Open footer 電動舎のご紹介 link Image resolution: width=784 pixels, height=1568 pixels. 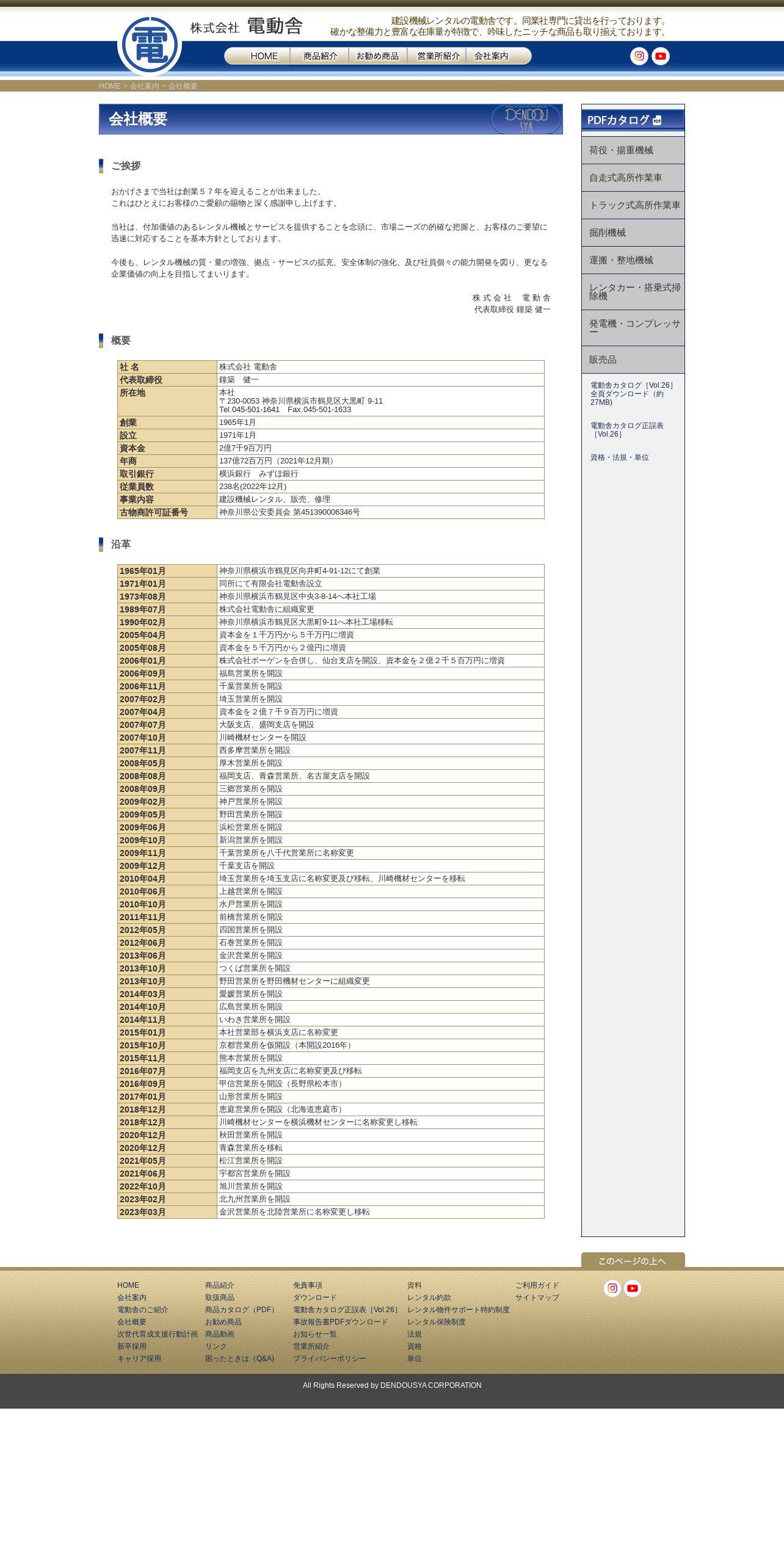[x=143, y=1310]
